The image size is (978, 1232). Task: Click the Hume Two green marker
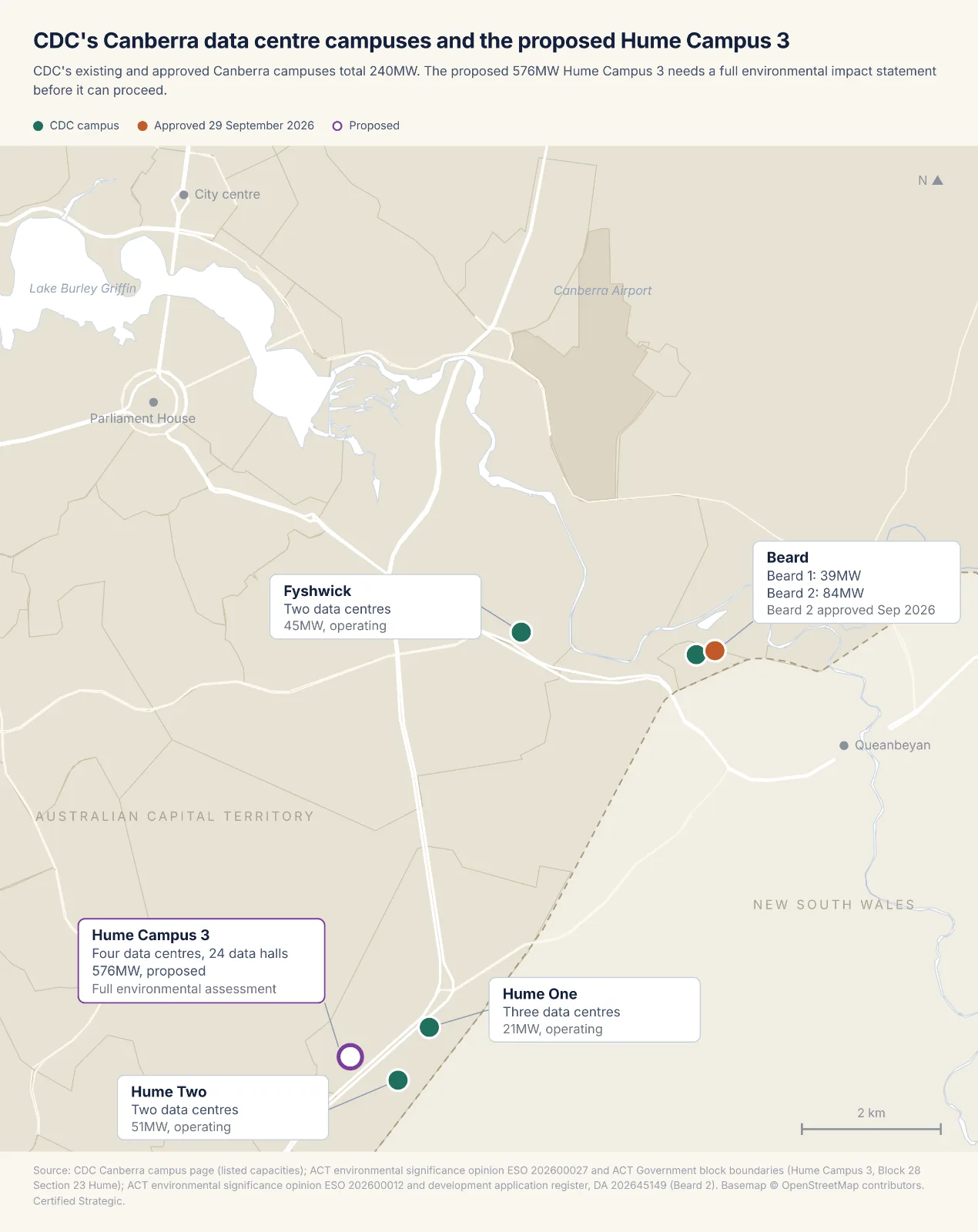398,1080
